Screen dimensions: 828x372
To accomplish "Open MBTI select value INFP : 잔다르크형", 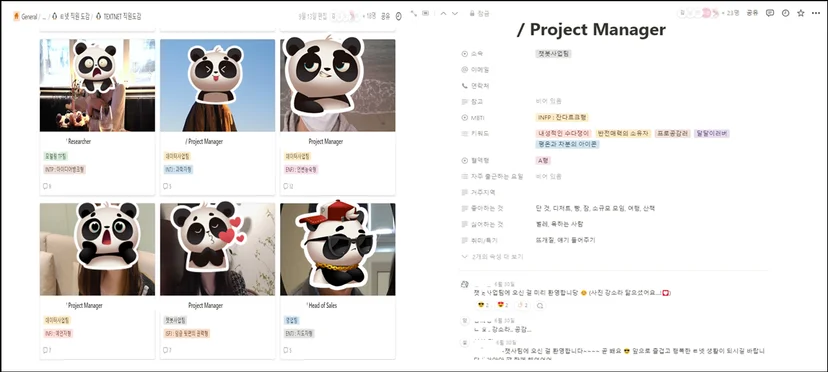I will tap(561, 117).
